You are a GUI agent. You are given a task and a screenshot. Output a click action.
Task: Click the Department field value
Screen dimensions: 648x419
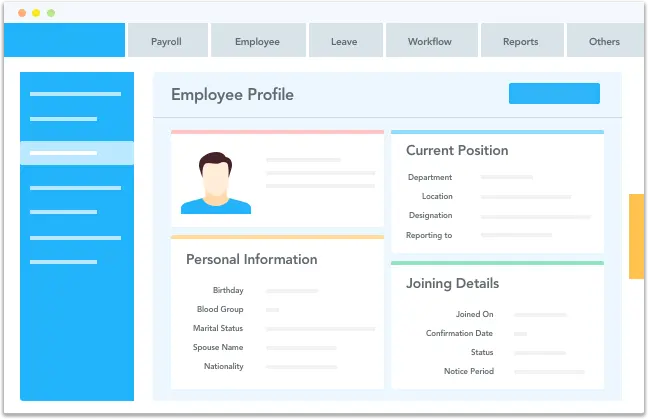click(507, 177)
